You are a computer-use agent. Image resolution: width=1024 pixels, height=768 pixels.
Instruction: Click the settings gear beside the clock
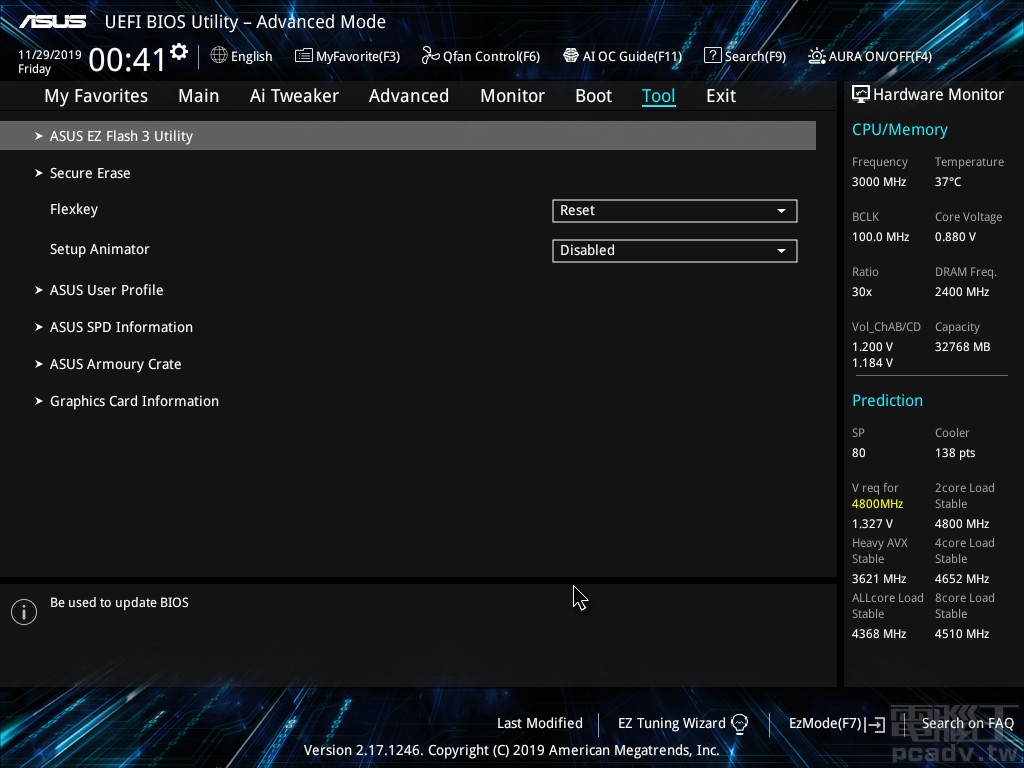(179, 51)
